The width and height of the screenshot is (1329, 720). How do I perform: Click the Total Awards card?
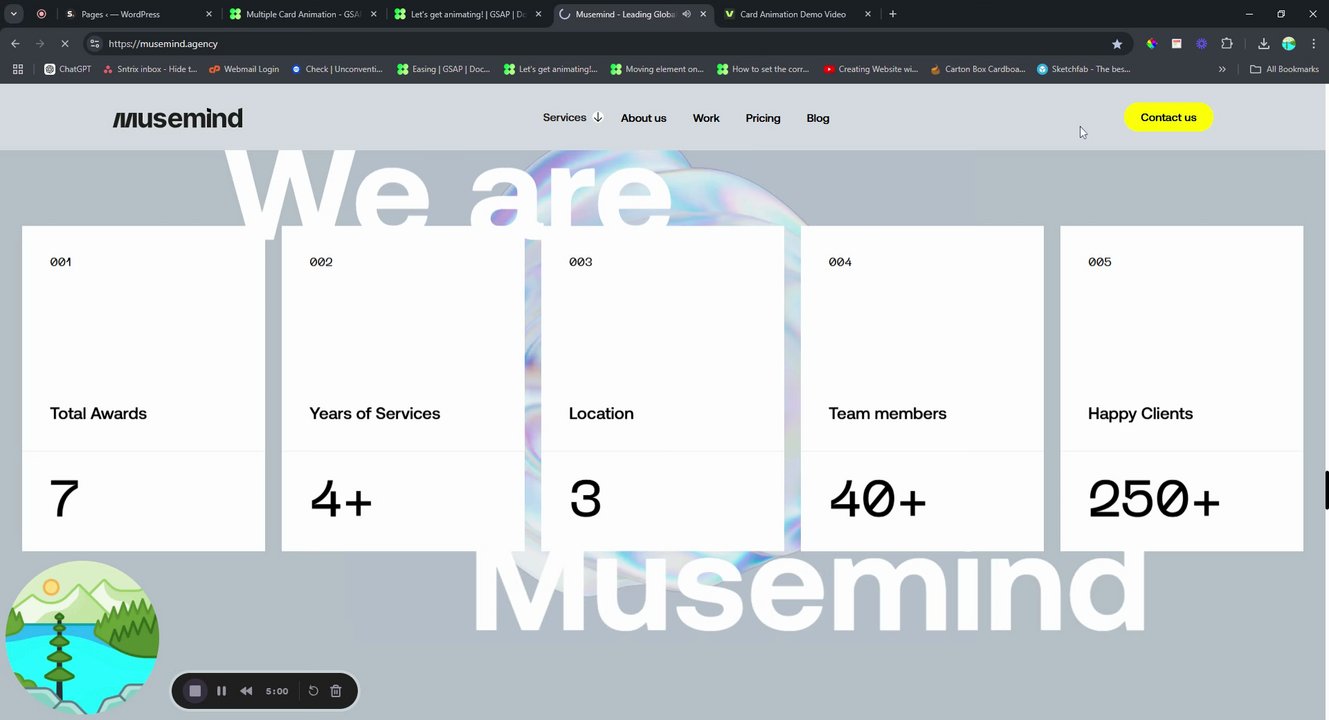pyautogui.click(x=143, y=388)
